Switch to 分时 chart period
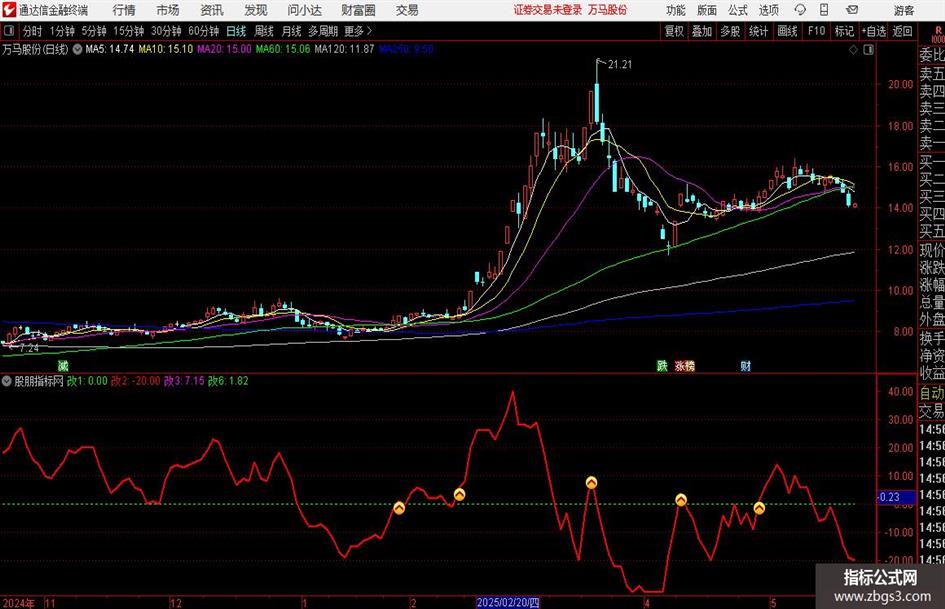The height and width of the screenshot is (609, 945). click(33, 31)
